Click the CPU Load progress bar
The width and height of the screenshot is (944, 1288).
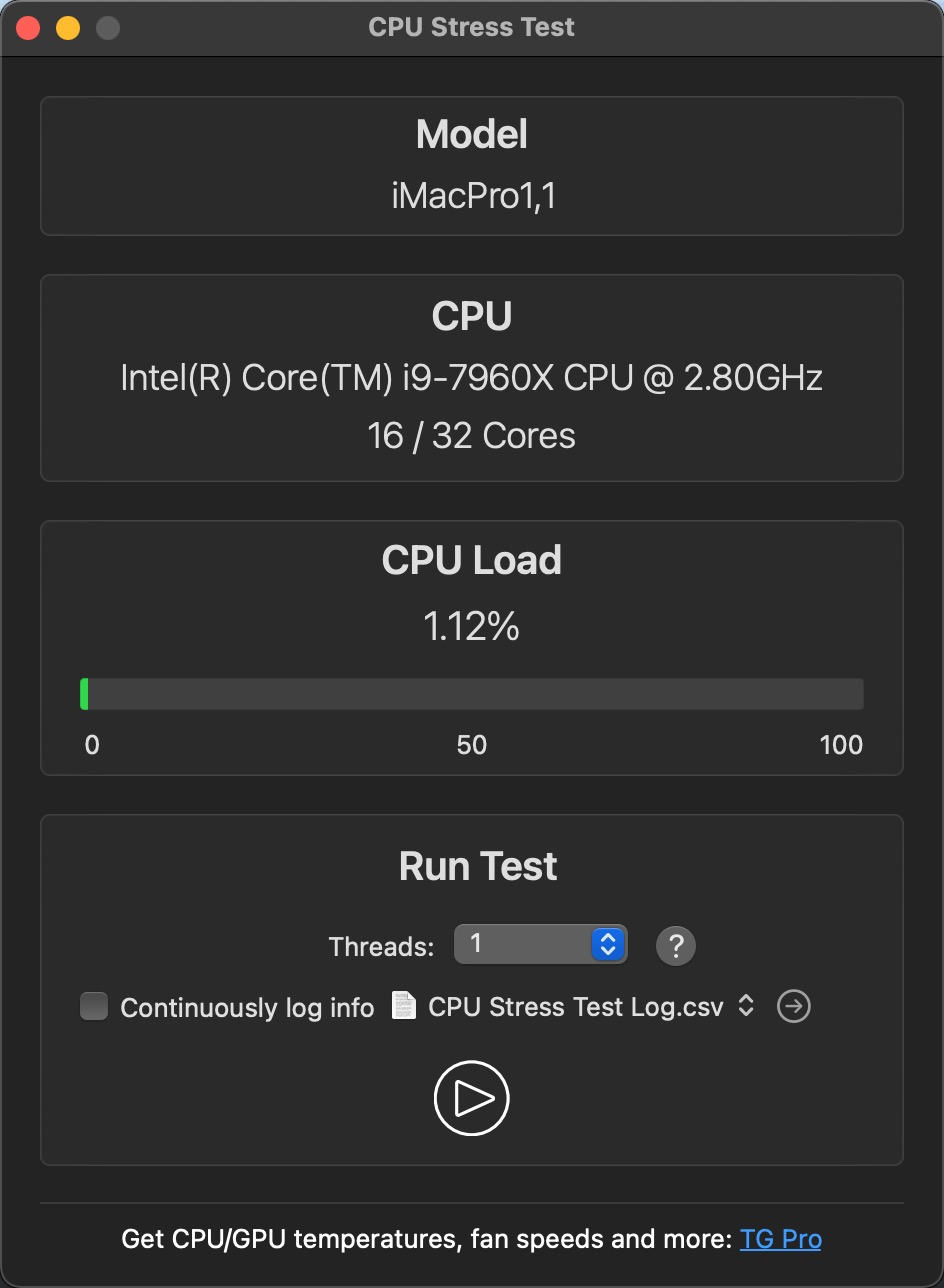472,694
